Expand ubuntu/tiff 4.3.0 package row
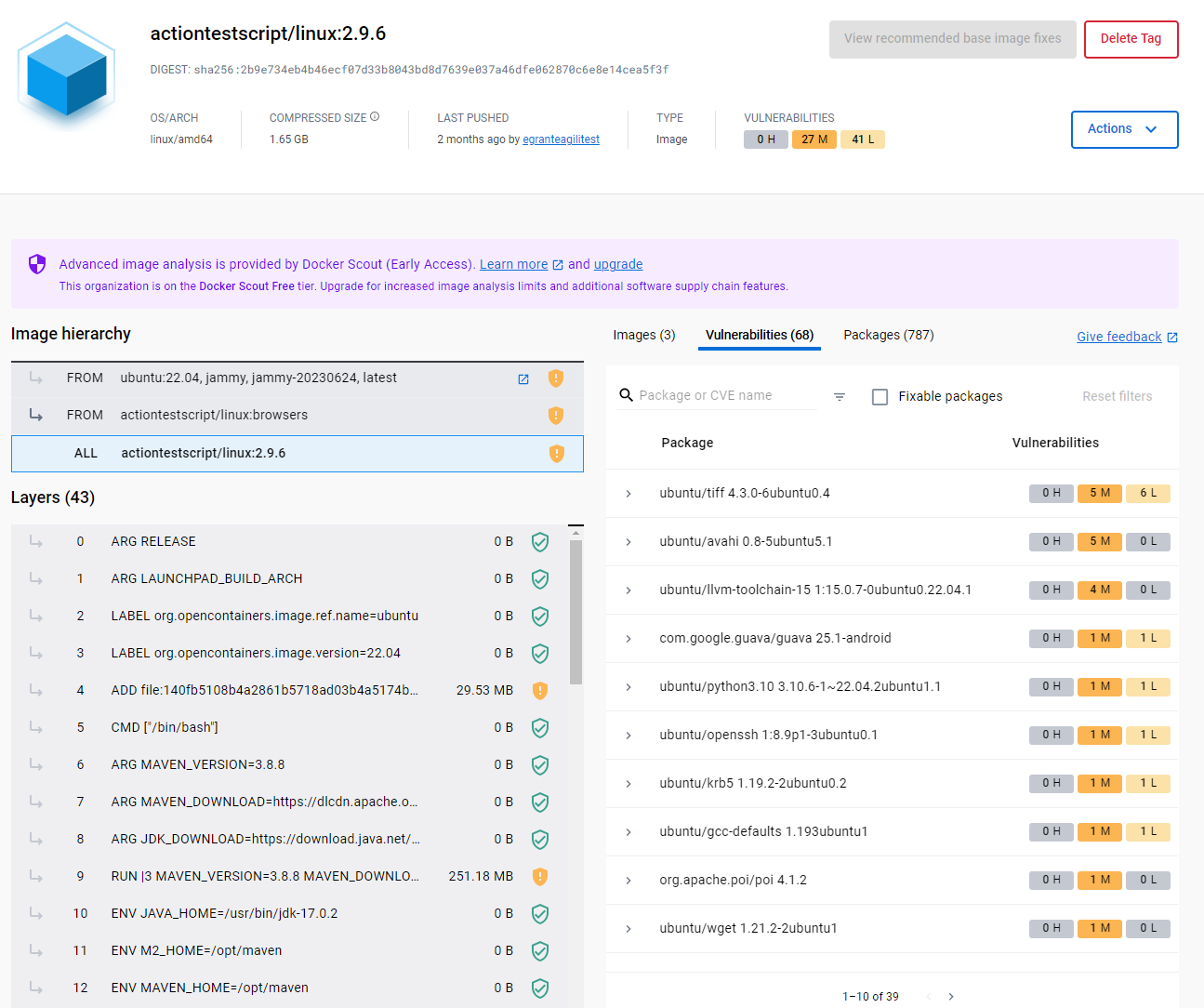Image resolution: width=1204 pixels, height=1008 pixels. (x=628, y=494)
